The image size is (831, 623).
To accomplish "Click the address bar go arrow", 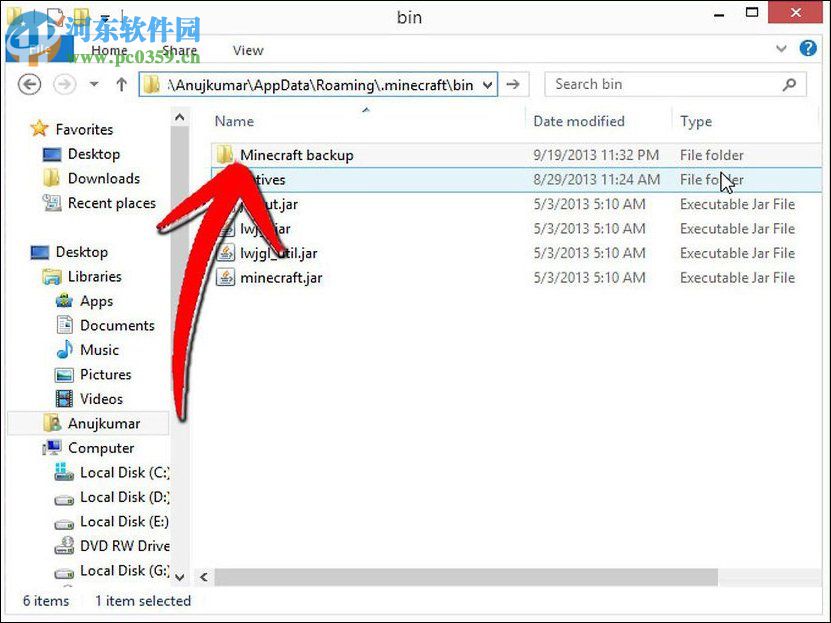I will (512, 84).
